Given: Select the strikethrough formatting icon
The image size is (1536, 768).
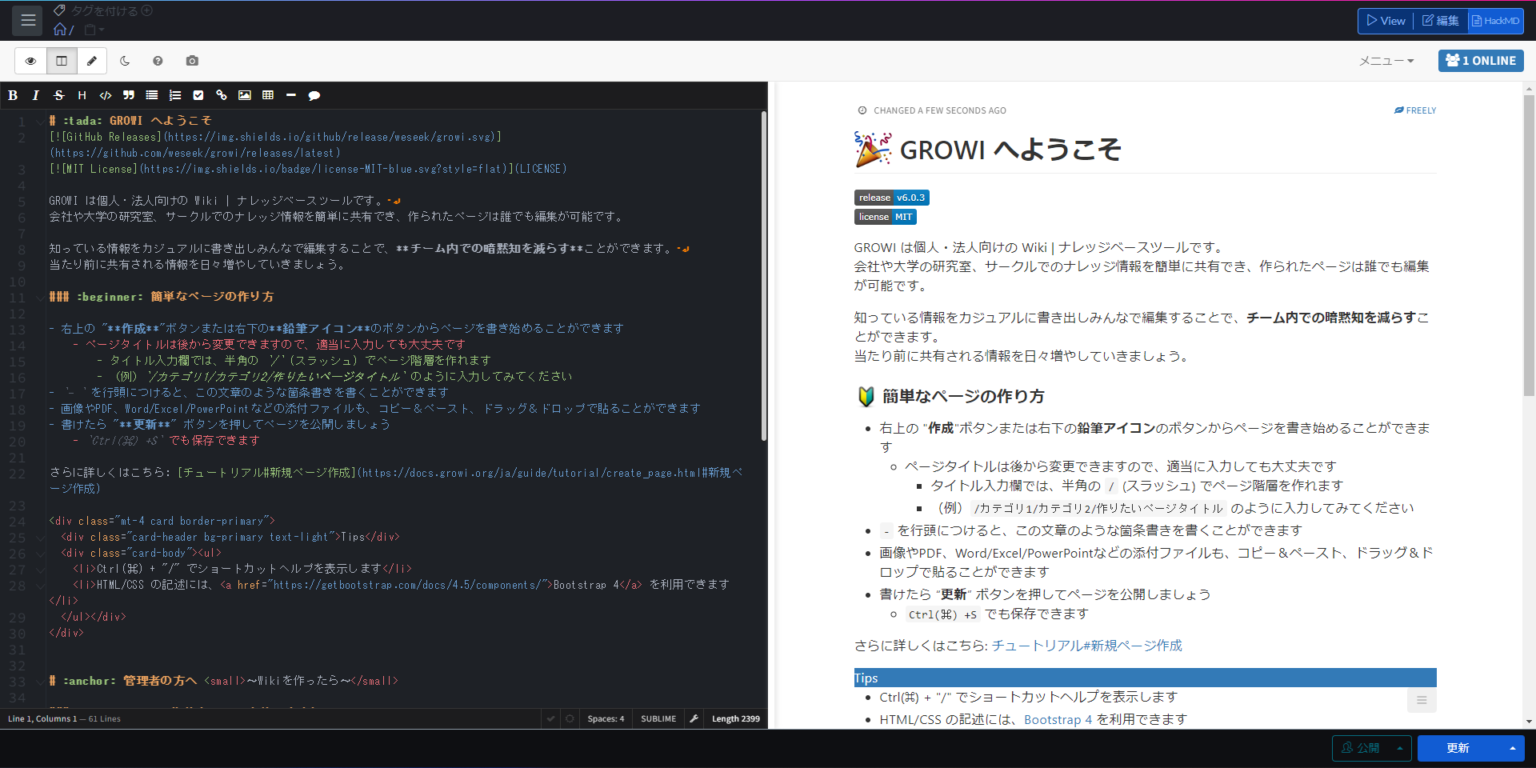Looking at the screenshot, I should (59, 95).
